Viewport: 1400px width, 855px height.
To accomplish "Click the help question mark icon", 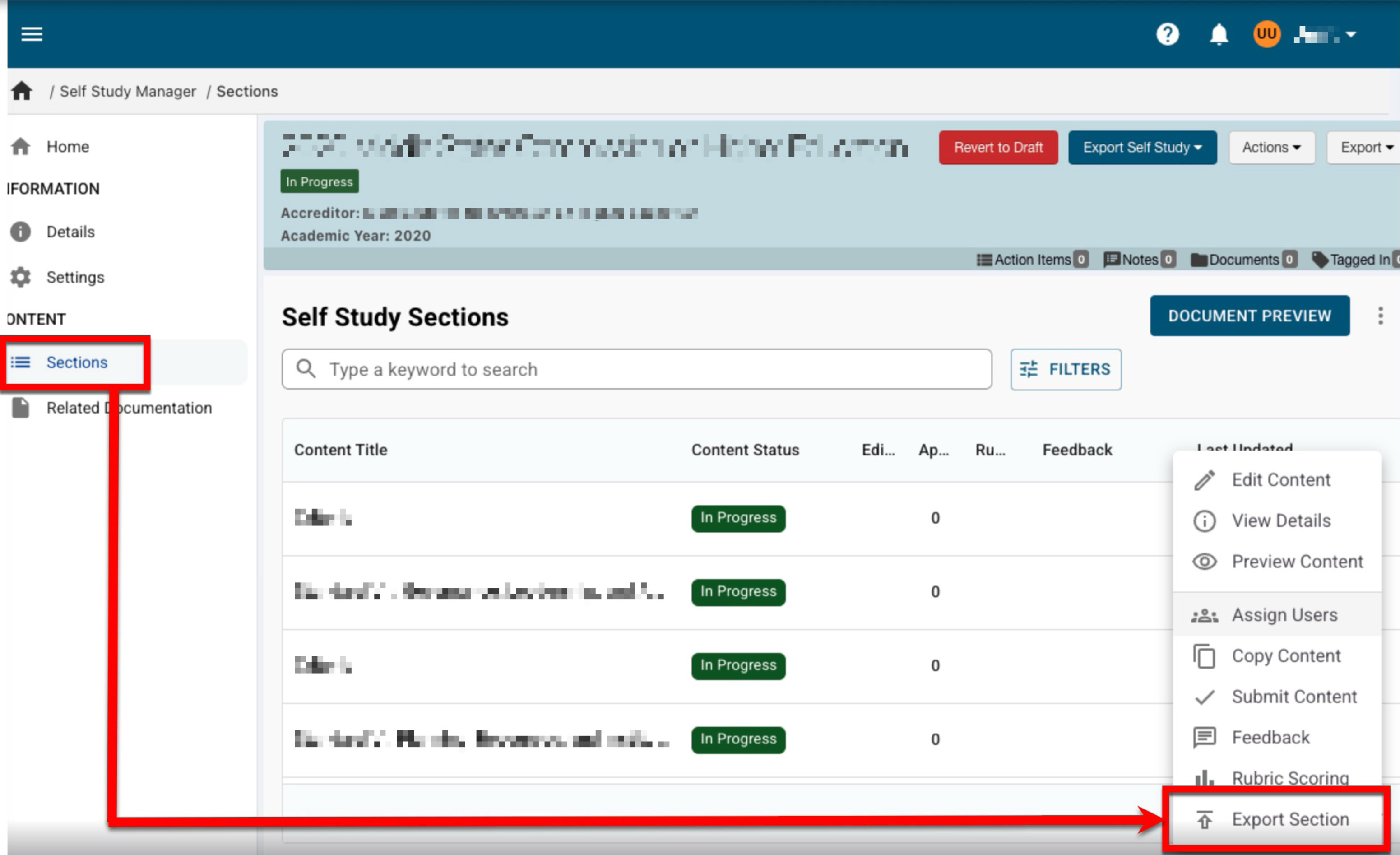I will click(x=1167, y=34).
